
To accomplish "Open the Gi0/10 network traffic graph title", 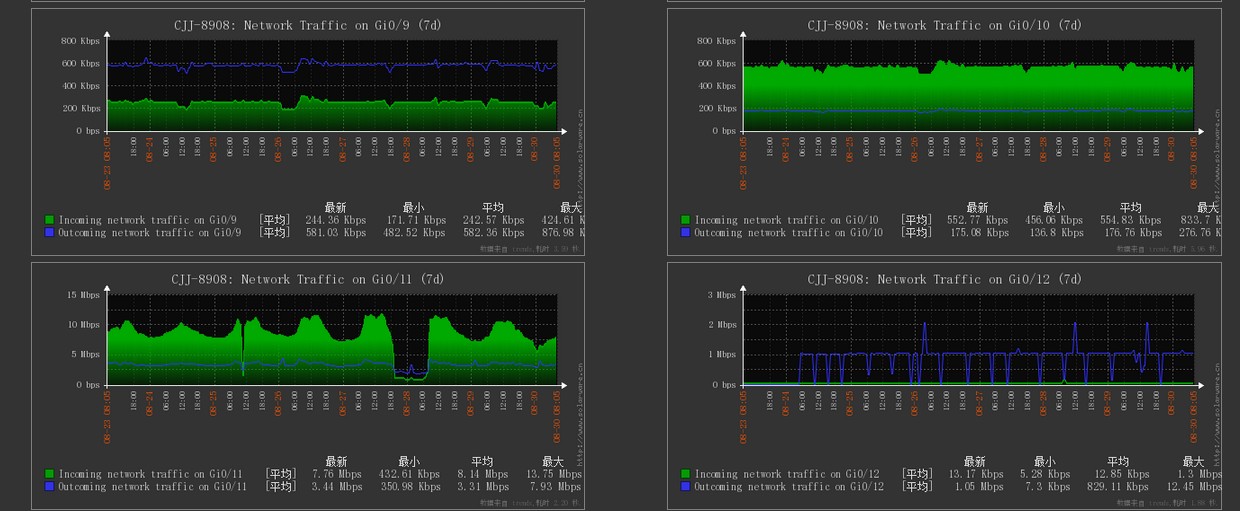I will click(944, 25).
